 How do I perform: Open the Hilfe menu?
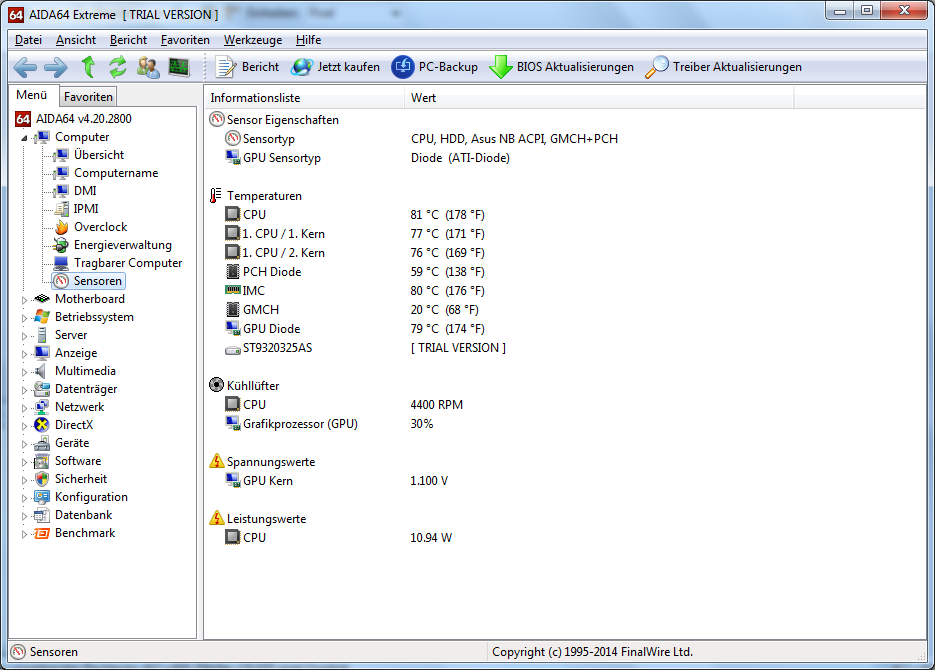308,40
